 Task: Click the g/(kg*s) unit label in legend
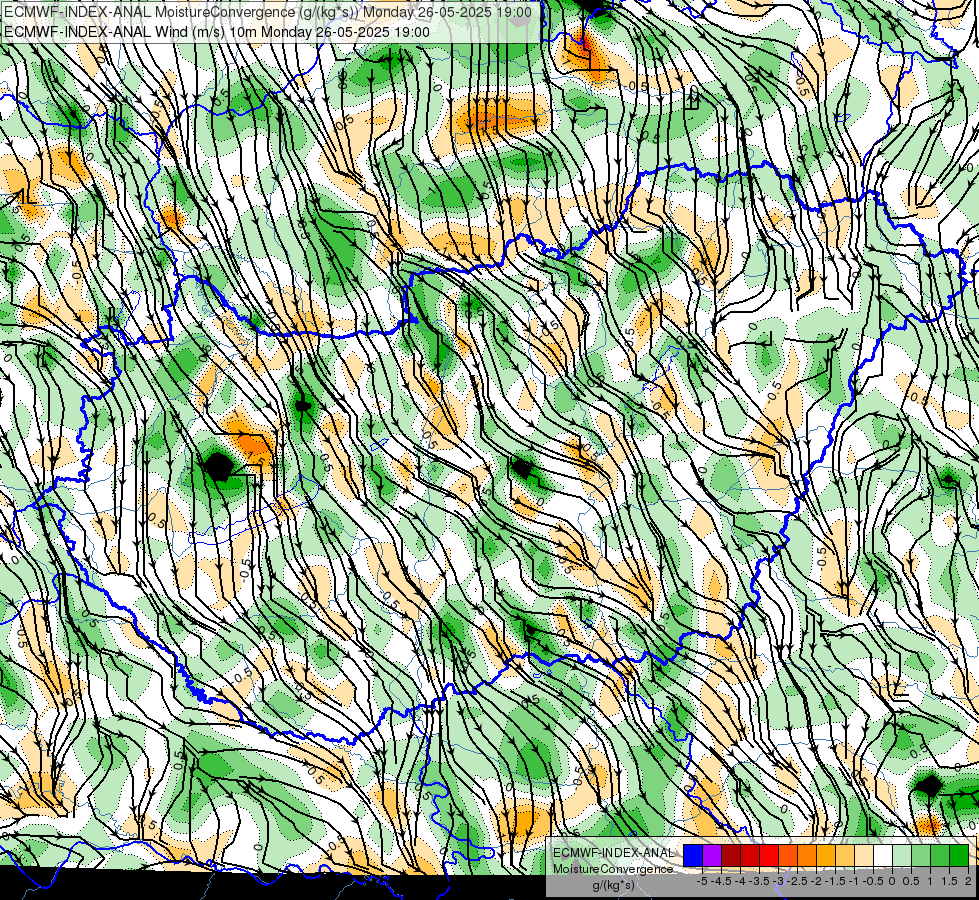tap(614, 886)
